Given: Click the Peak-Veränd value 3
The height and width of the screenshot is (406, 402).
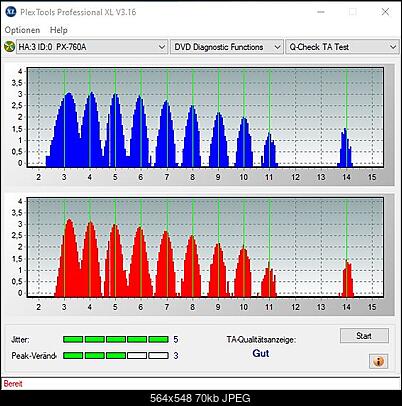Looking at the screenshot, I should pyautogui.click(x=176, y=356).
